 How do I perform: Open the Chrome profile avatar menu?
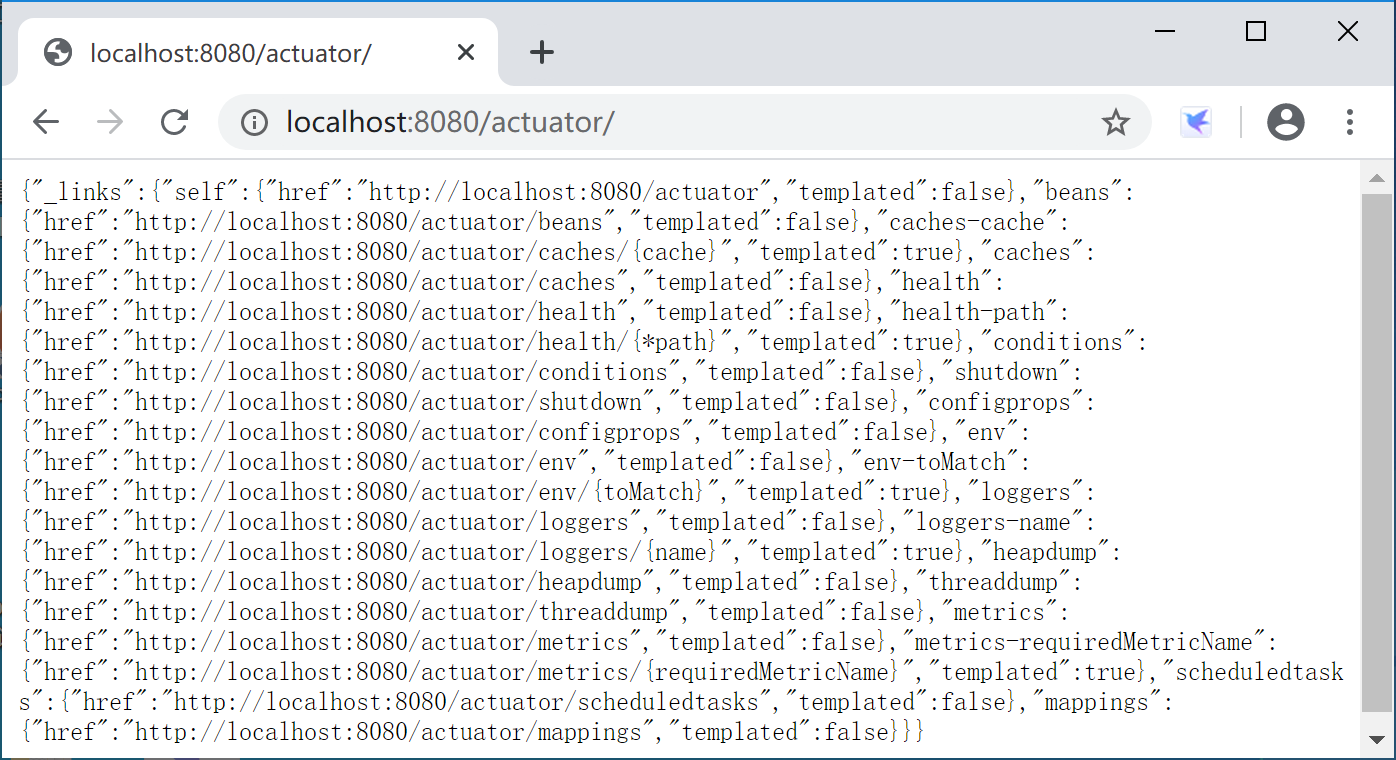pos(1286,122)
